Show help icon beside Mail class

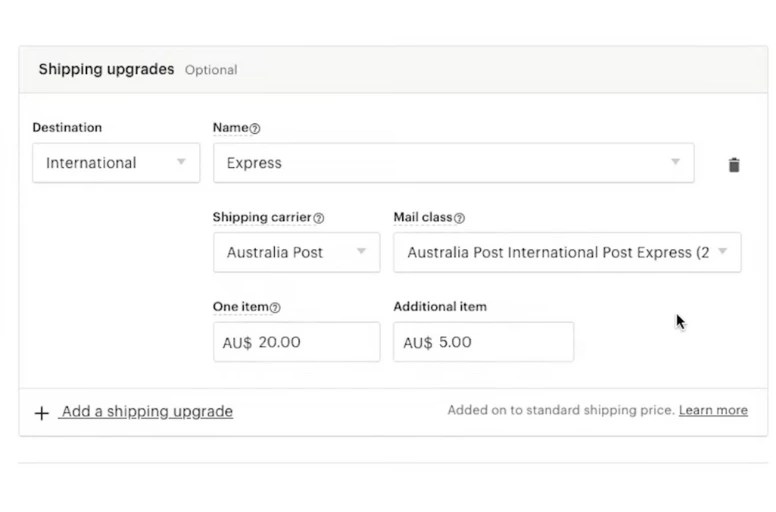[x=459, y=218]
